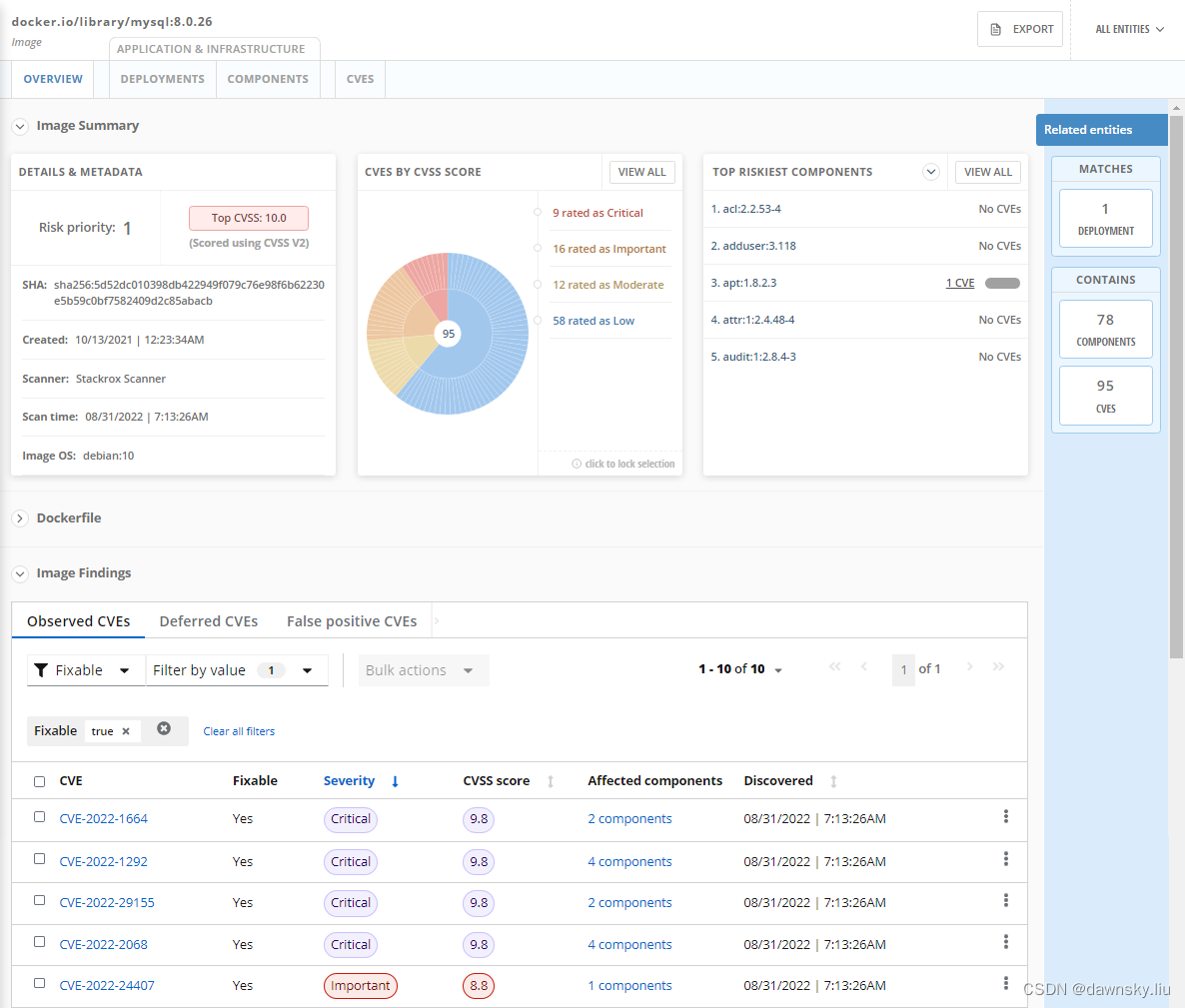This screenshot has width=1185, height=1008.
Task: Click the Export document icon
Action: pyautogui.click(x=995, y=29)
